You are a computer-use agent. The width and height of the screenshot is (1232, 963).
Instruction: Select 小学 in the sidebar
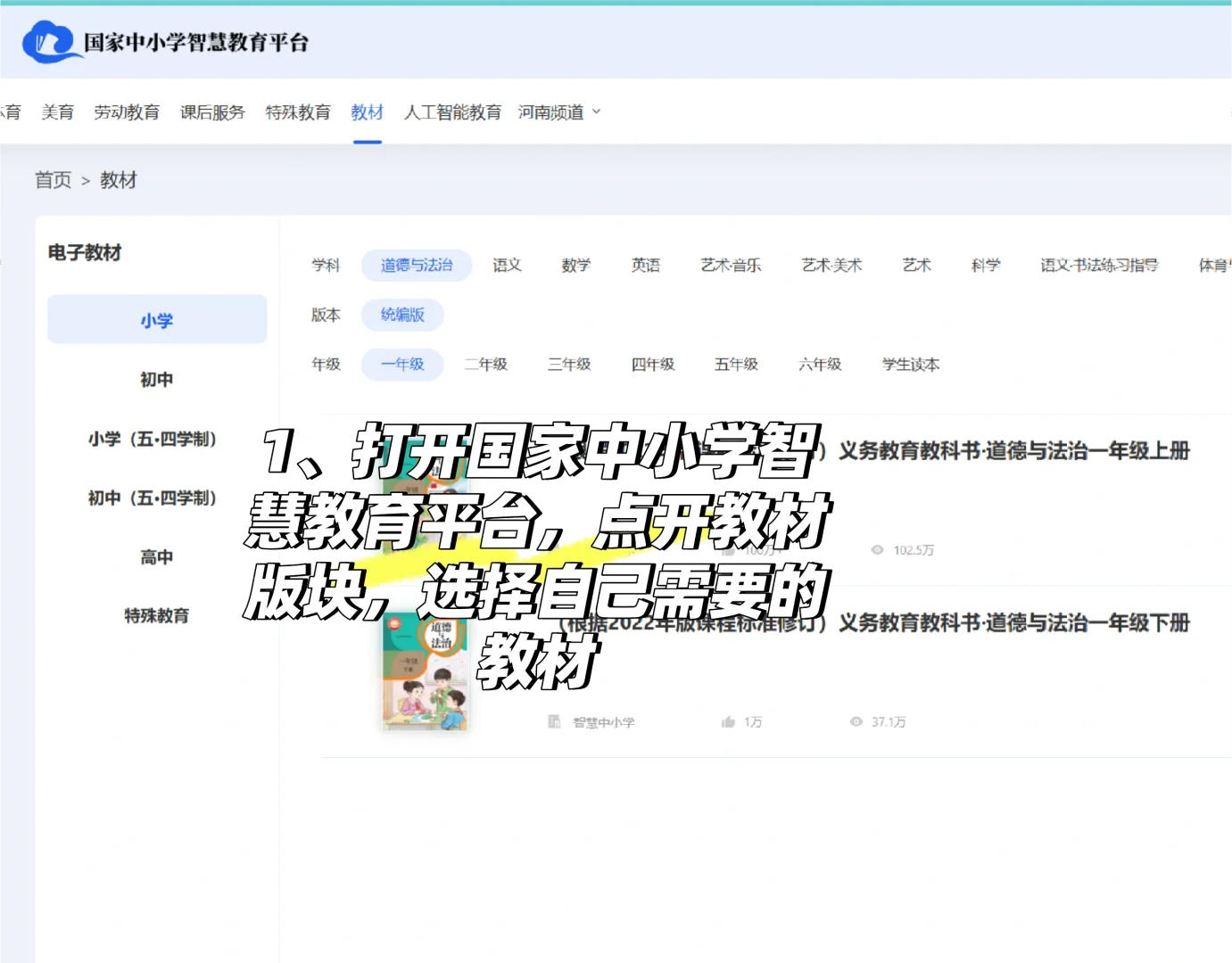(x=157, y=319)
